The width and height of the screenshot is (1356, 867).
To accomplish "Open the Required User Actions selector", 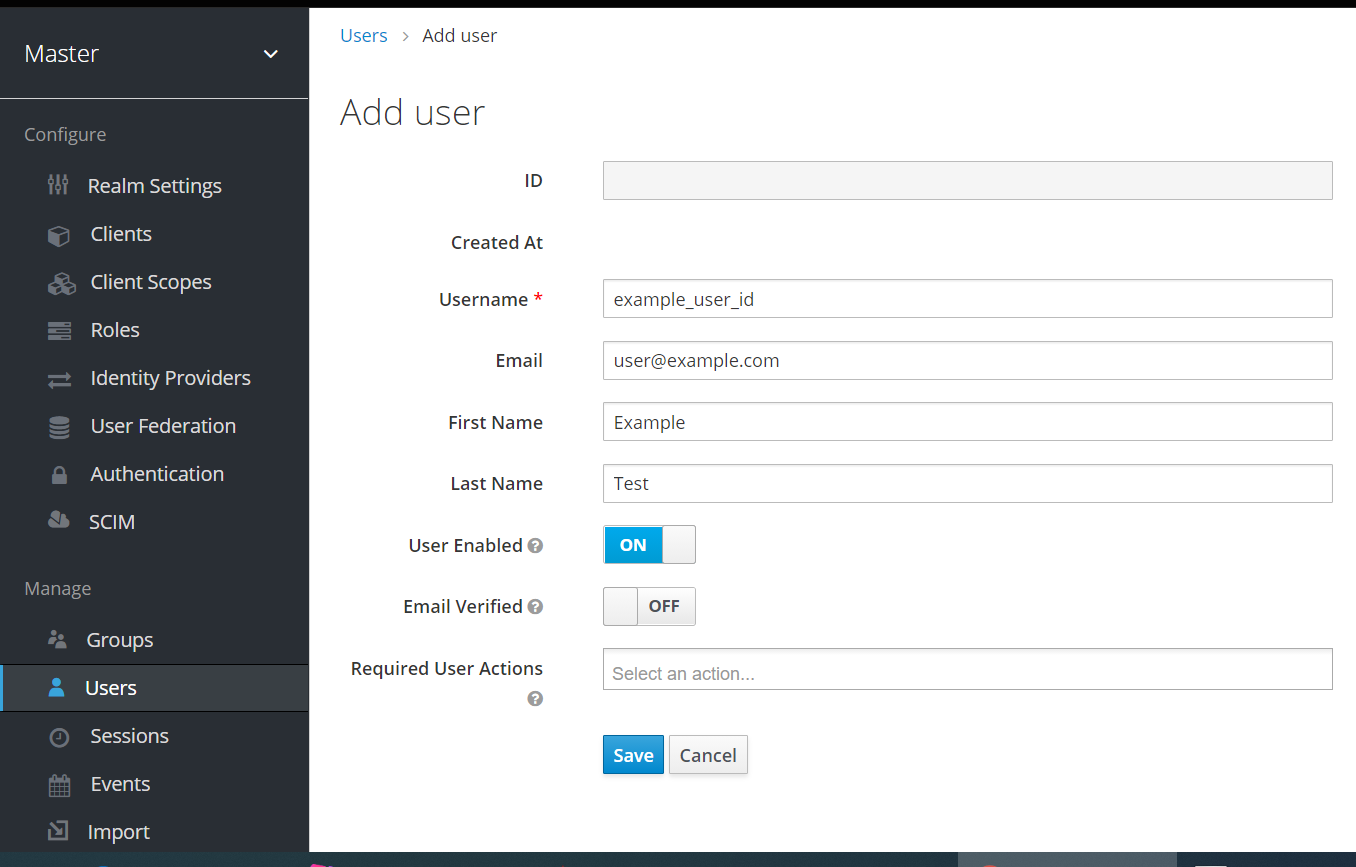I will pos(966,669).
